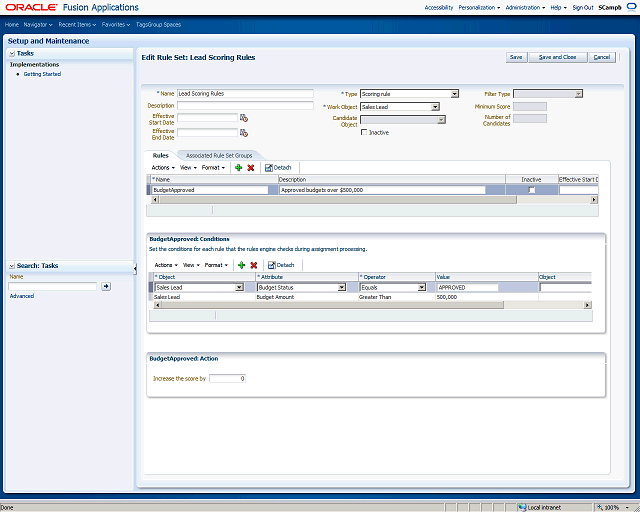640x512 pixels.
Task: Open Effective End Date calendar picker
Action: click(x=244, y=133)
